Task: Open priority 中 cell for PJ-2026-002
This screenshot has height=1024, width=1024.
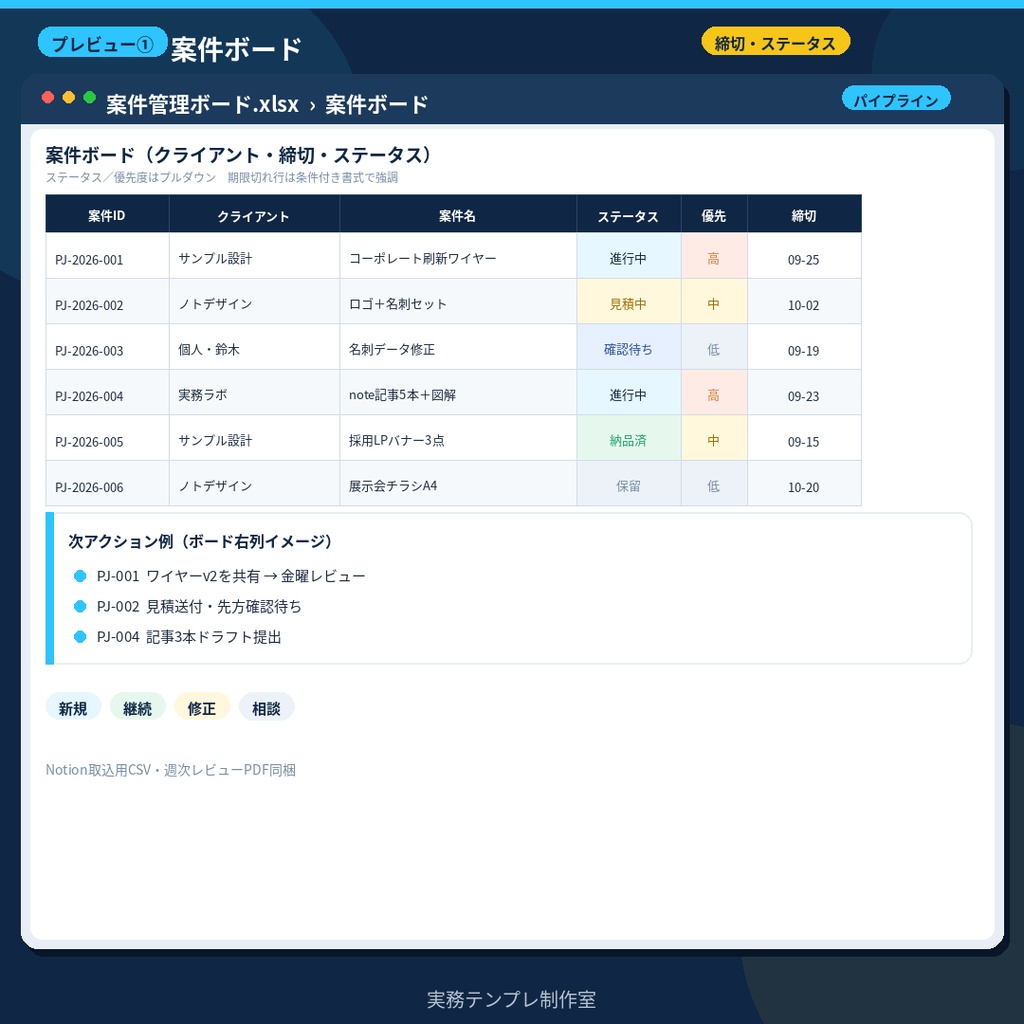Action: tap(714, 302)
